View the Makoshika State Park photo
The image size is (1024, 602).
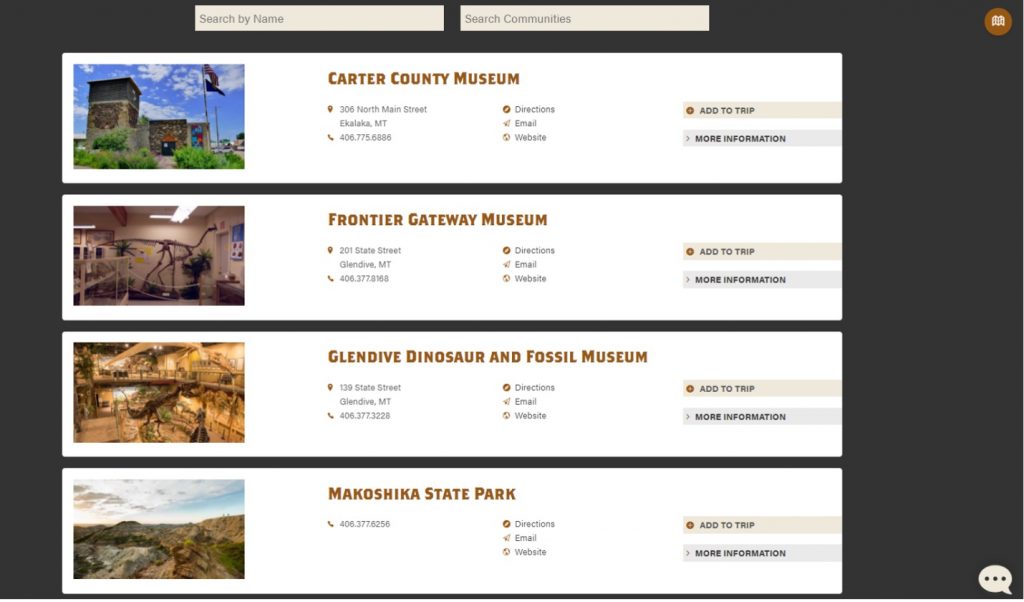click(159, 530)
